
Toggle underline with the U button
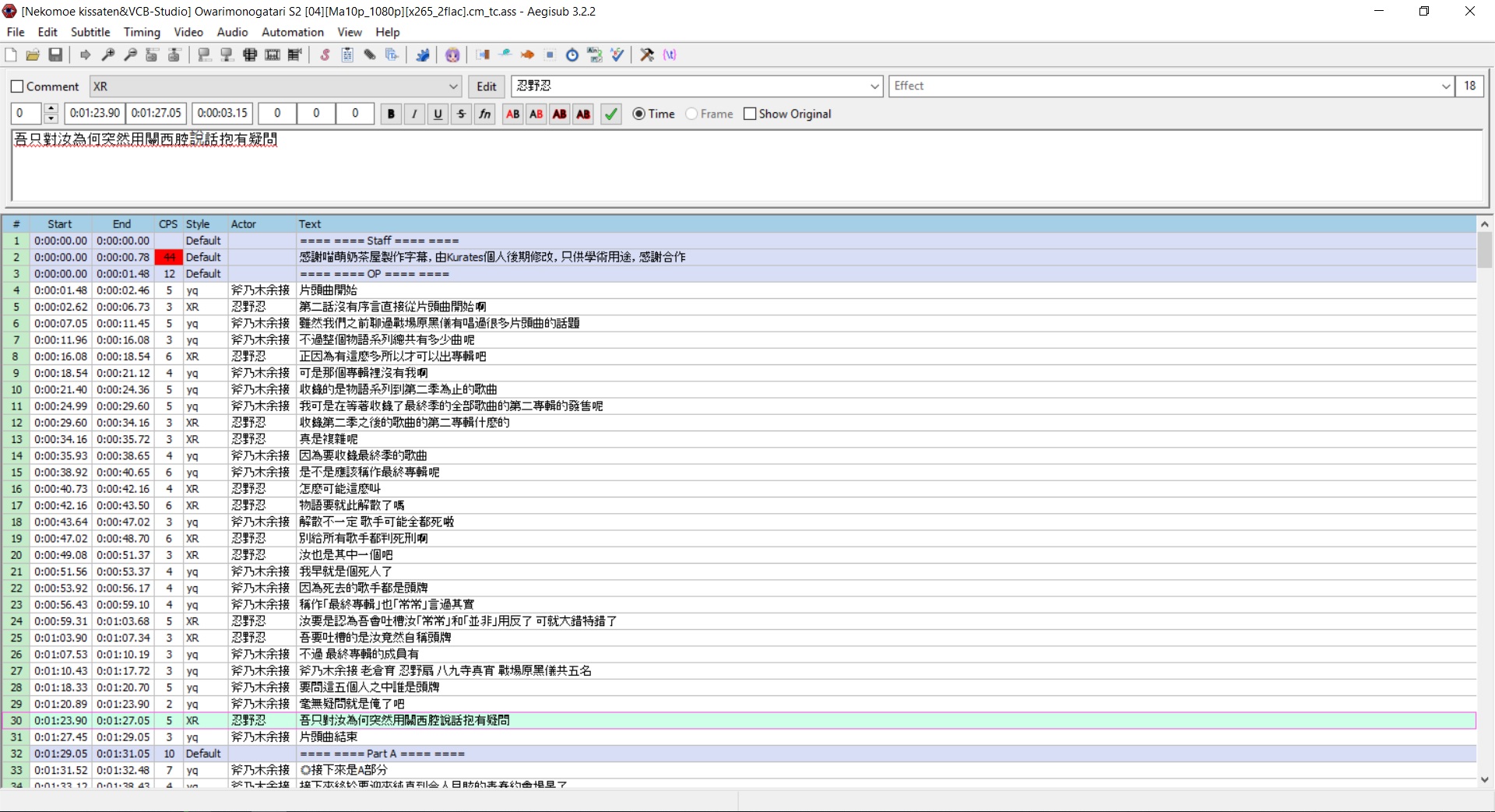coord(438,114)
